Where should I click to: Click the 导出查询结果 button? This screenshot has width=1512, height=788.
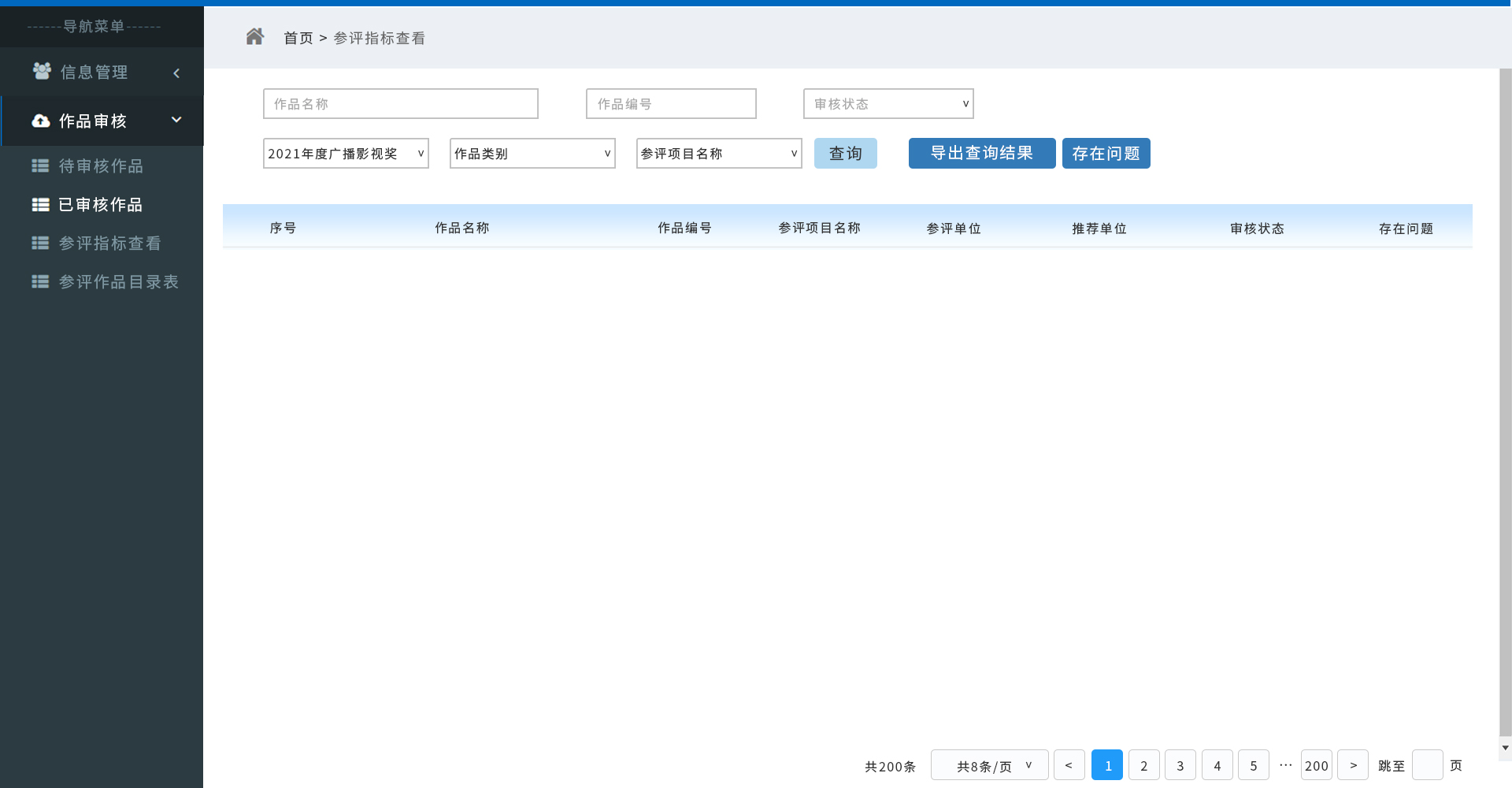(981, 154)
